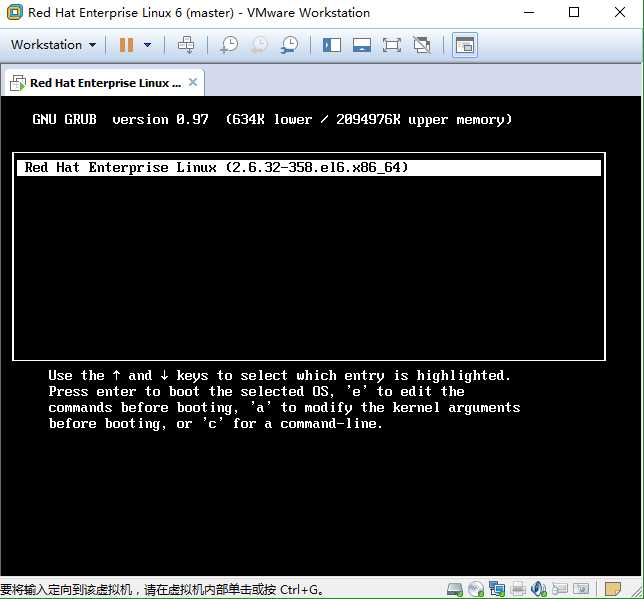Toggle the library sidebar view
The width and height of the screenshot is (644, 599).
[x=332, y=45]
